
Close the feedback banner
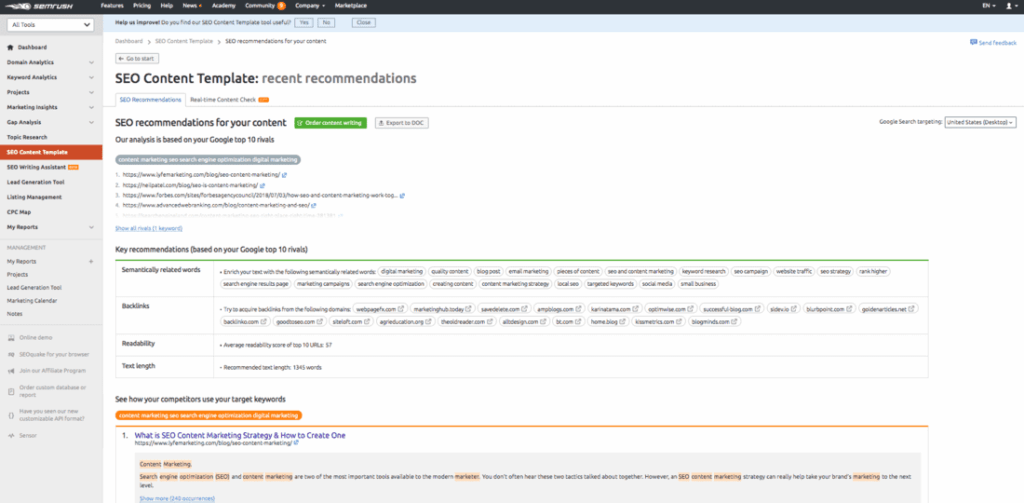364,22
